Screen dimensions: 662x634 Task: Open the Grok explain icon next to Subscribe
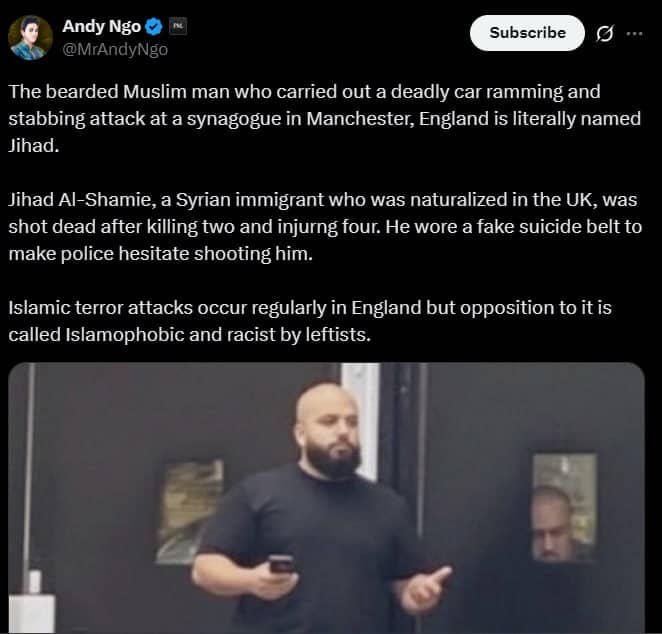coord(605,33)
